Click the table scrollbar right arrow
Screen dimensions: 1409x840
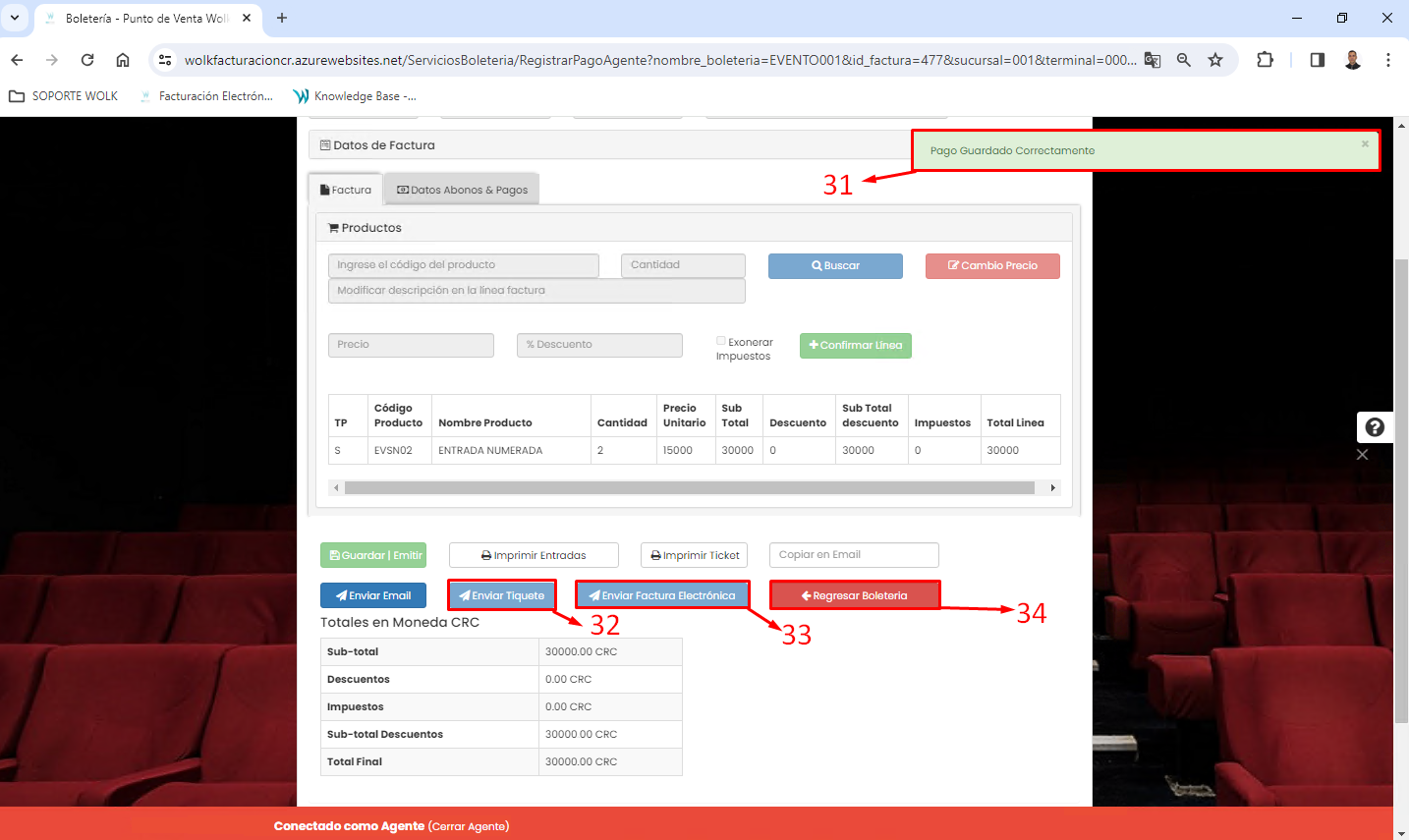(1053, 487)
